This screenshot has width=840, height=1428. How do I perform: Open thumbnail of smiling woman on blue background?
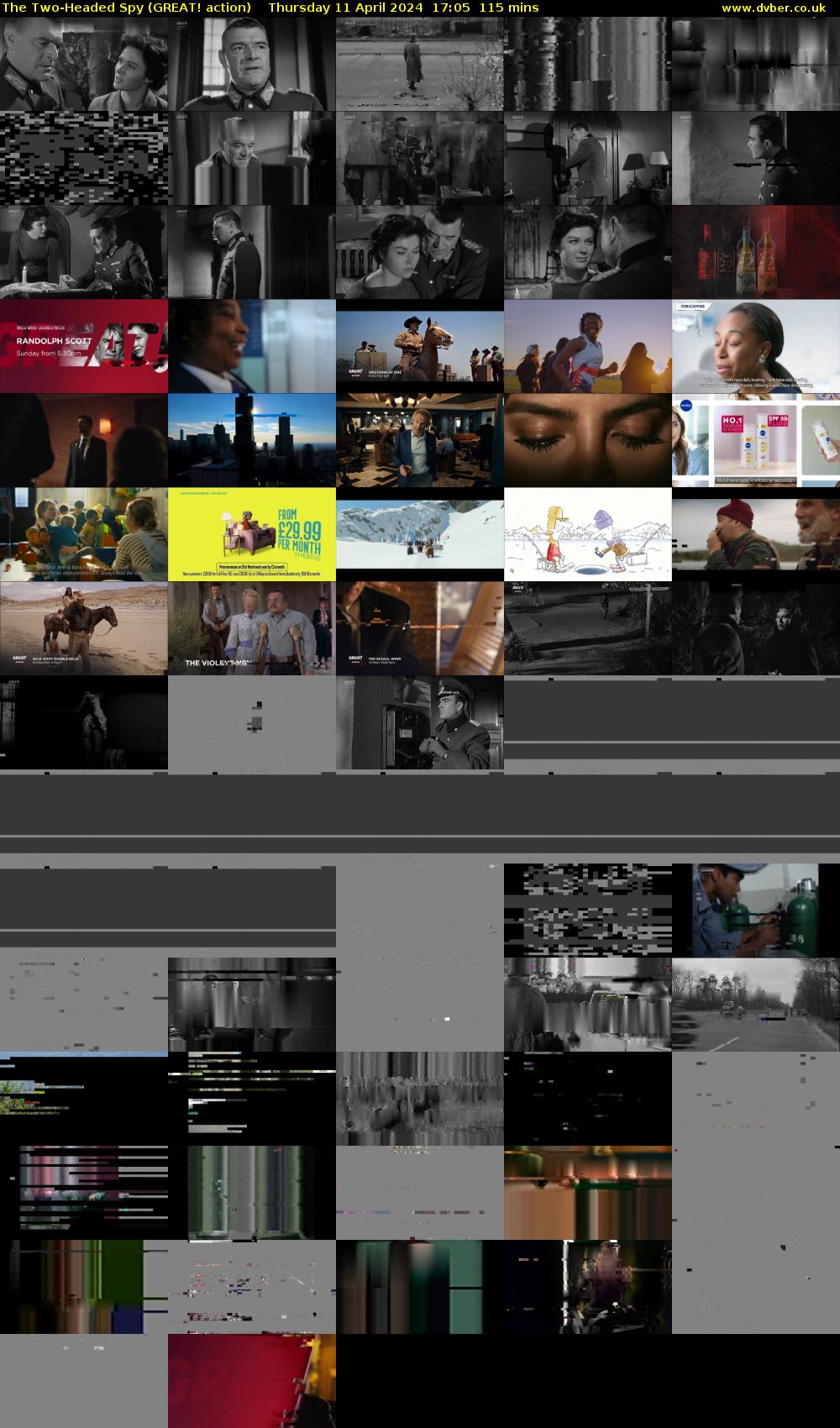point(252,346)
